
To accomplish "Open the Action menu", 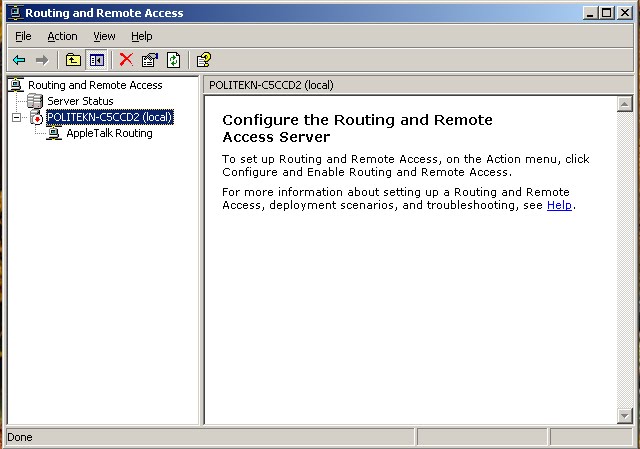I will pos(62,36).
